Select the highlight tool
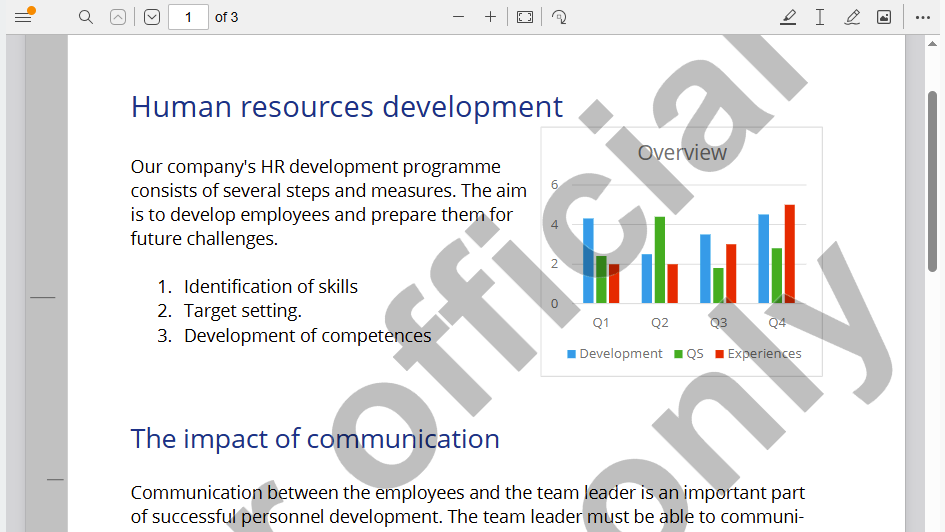 click(788, 17)
